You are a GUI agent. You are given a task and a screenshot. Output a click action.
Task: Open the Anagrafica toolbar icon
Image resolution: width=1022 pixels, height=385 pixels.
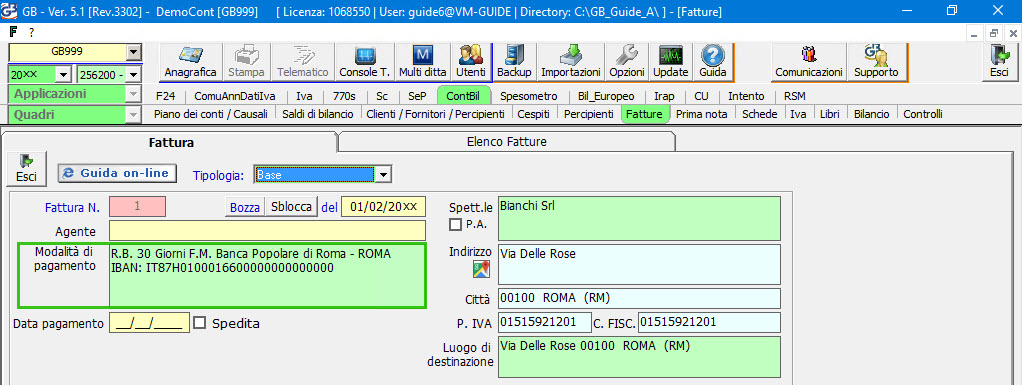pyautogui.click(x=190, y=63)
